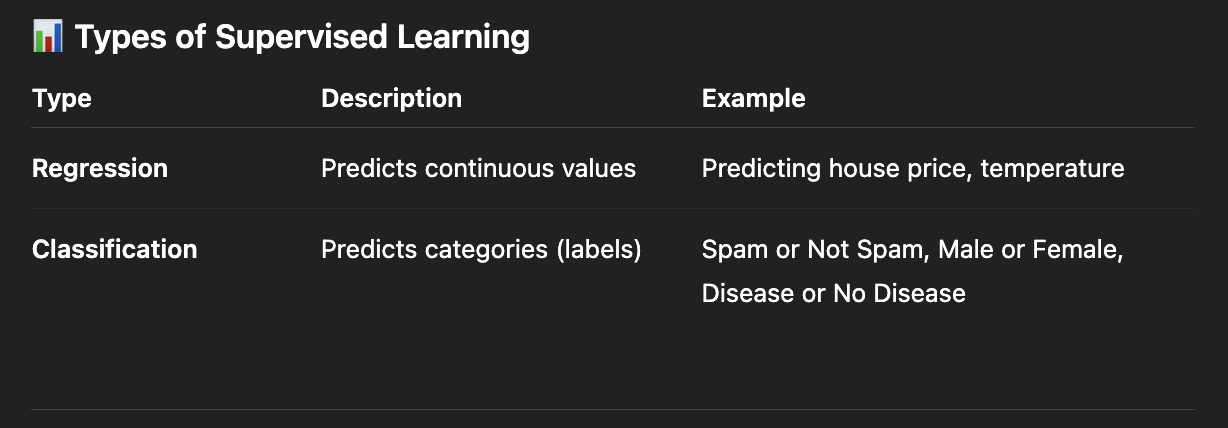
Task: Click the "Example" column header
Action: click(x=753, y=98)
